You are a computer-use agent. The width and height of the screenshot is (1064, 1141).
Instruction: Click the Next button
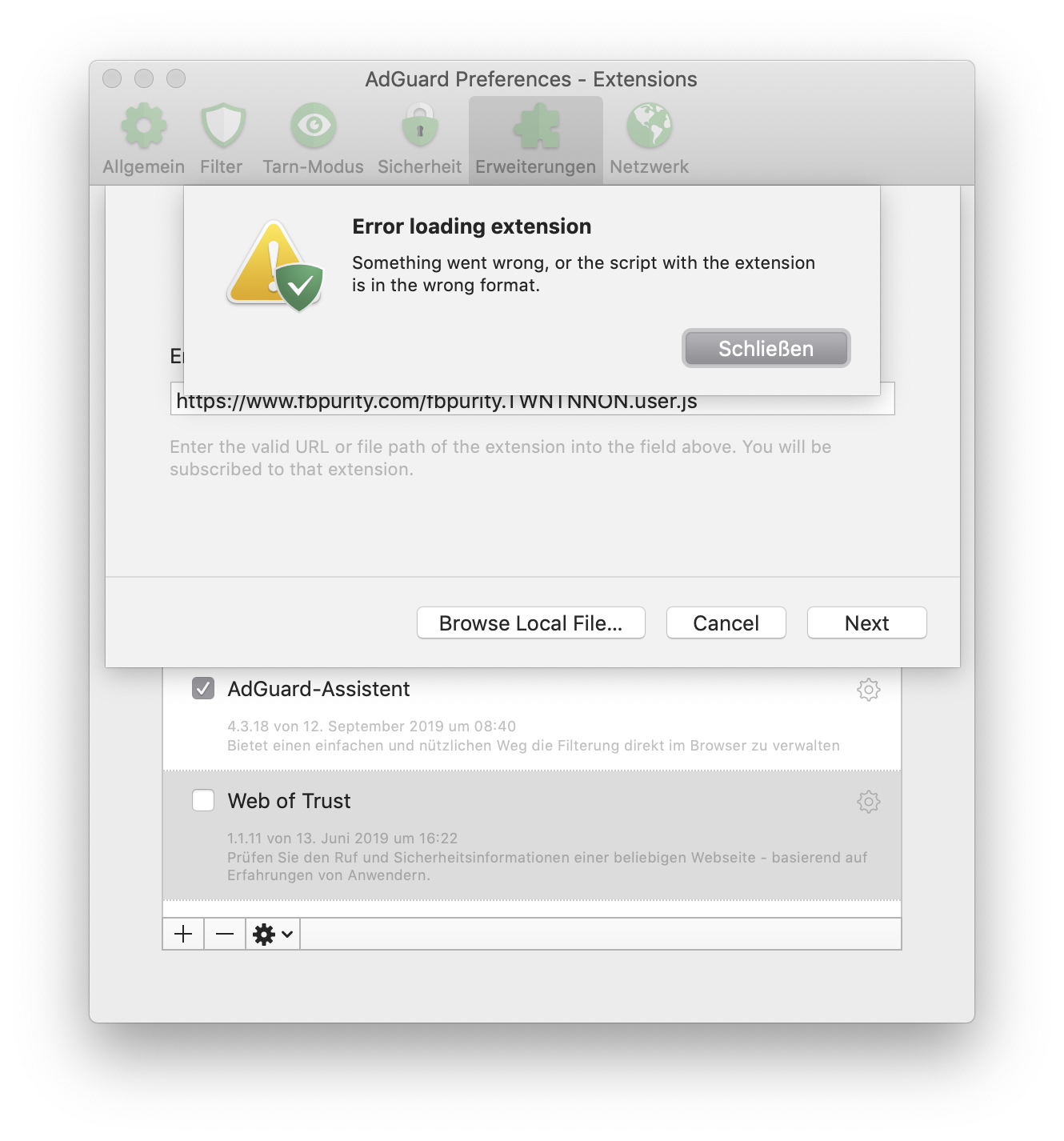pyautogui.click(x=866, y=623)
